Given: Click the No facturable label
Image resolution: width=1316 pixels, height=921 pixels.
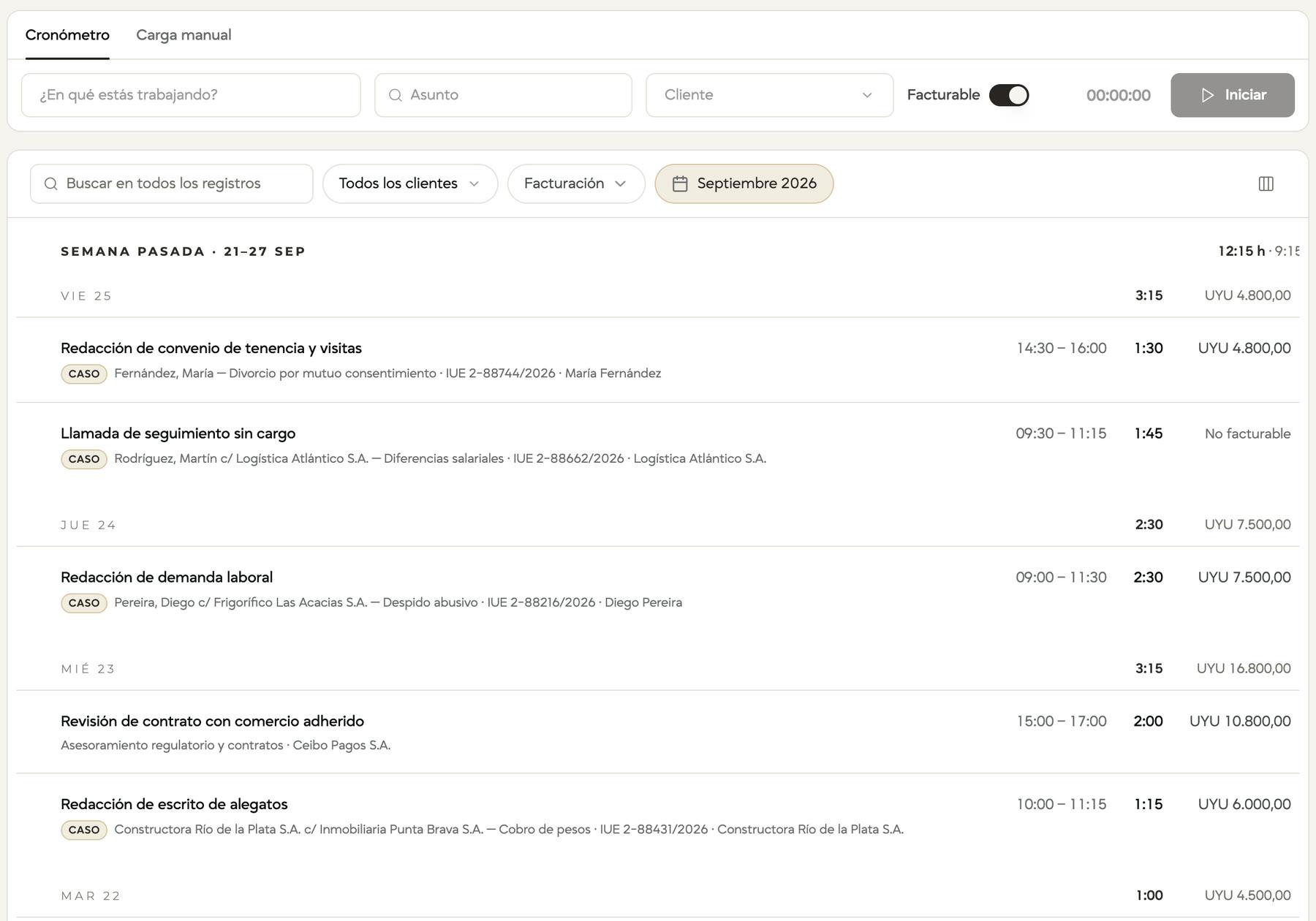Looking at the screenshot, I should (x=1247, y=433).
